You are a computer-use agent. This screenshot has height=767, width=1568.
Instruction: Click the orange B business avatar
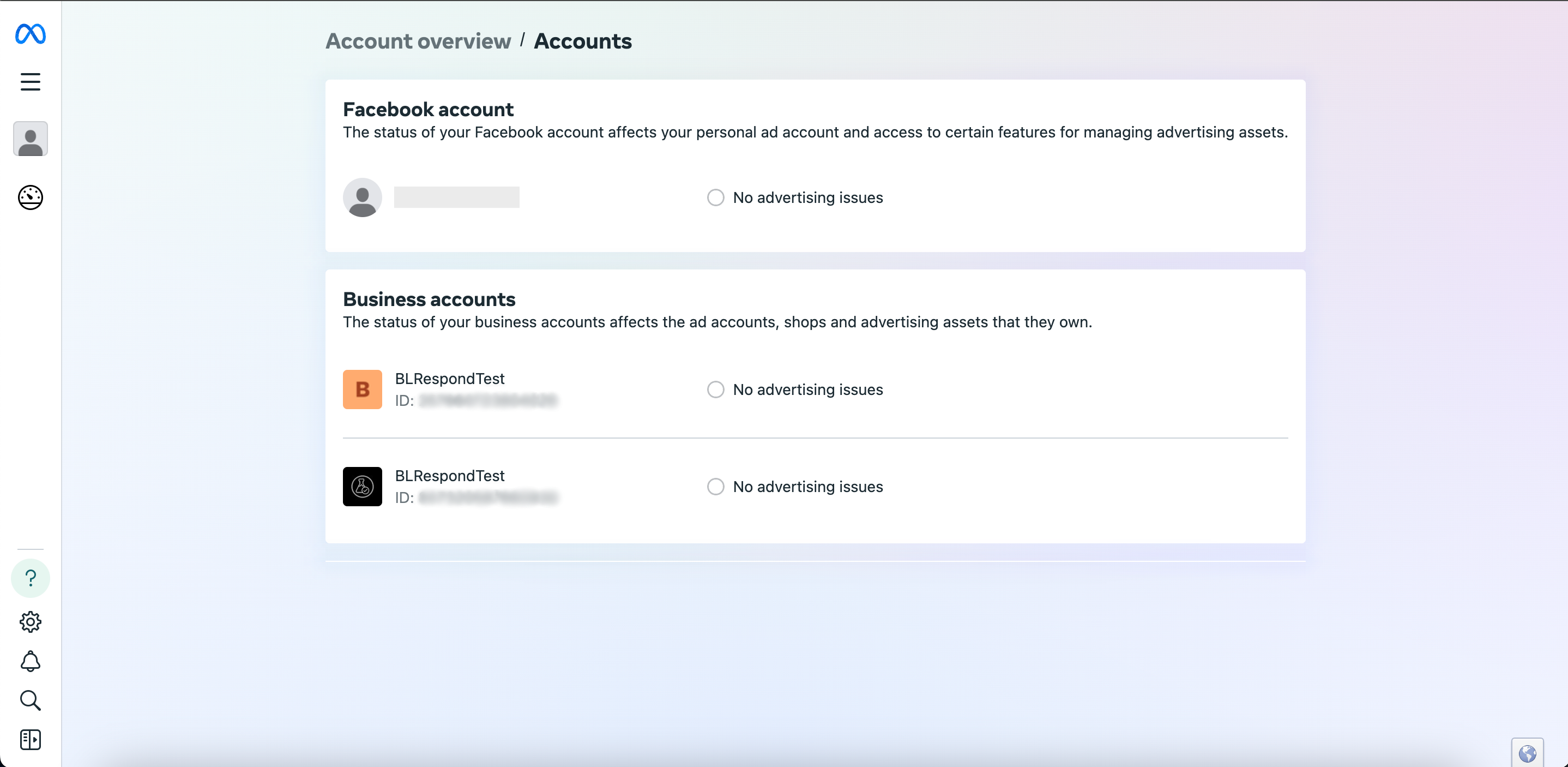[x=362, y=390]
